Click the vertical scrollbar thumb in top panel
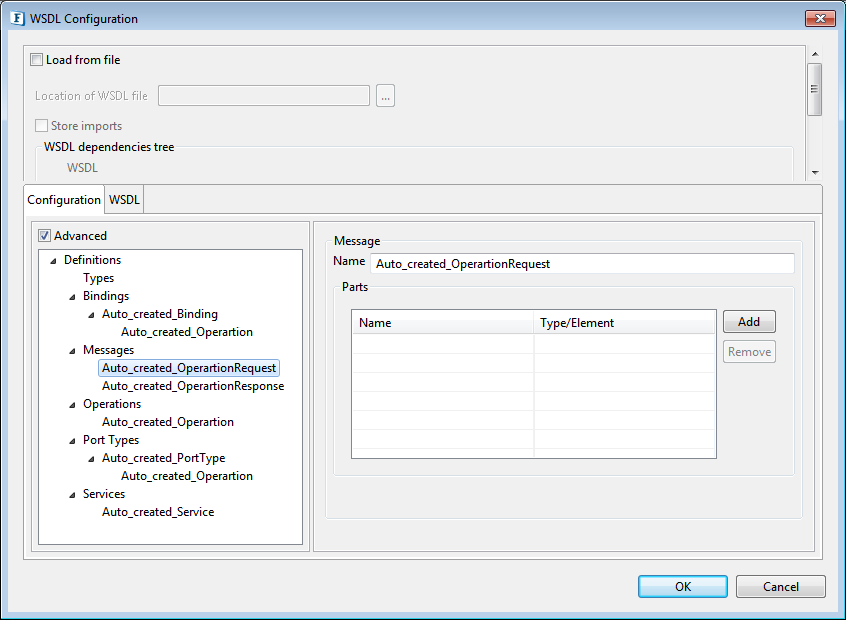The height and width of the screenshot is (620, 846). [815, 89]
